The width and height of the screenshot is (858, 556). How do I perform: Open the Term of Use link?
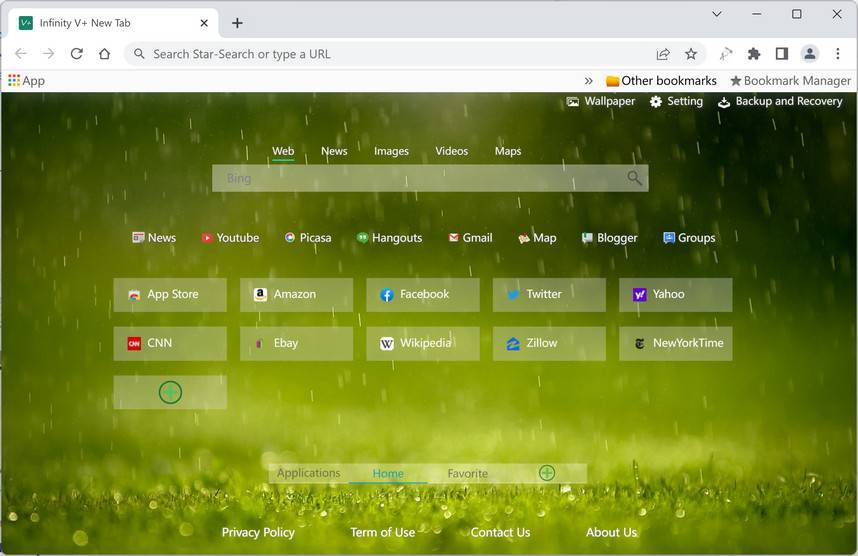pyautogui.click(x=382, y=532)
